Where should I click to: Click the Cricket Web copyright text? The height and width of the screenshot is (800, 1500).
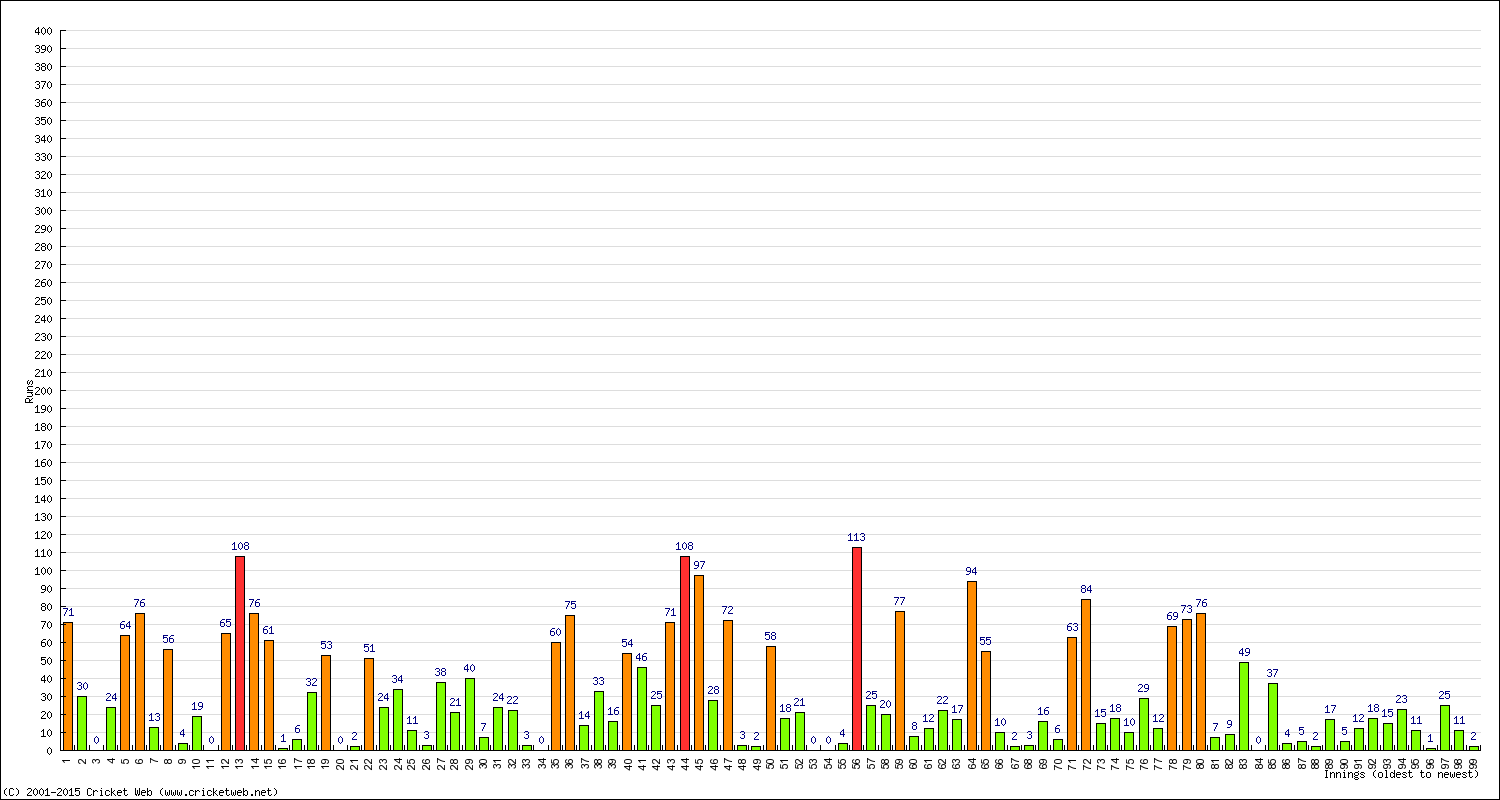click(141, 792)
